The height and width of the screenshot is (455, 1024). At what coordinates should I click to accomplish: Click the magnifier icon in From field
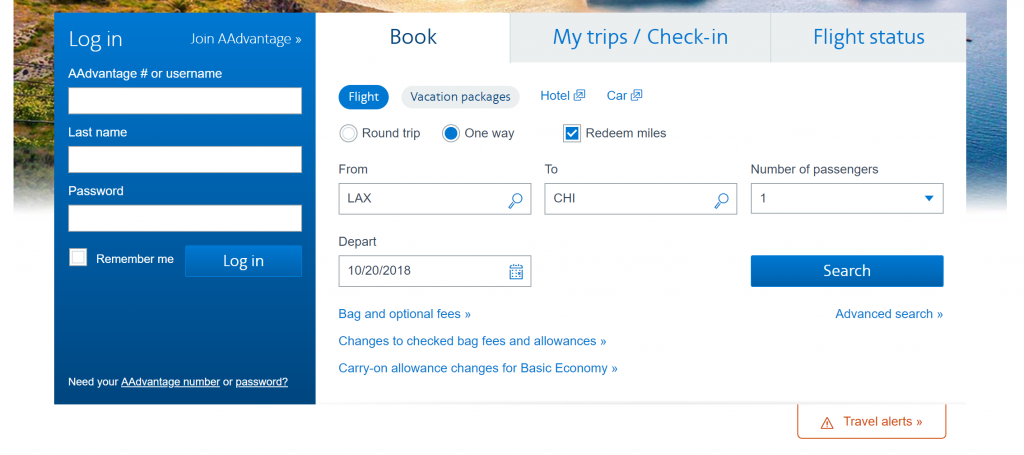515,200
